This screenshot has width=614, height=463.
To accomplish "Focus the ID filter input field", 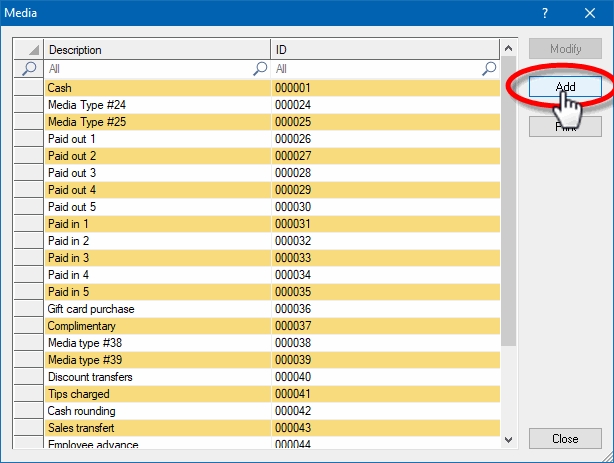I will [377, 69].
